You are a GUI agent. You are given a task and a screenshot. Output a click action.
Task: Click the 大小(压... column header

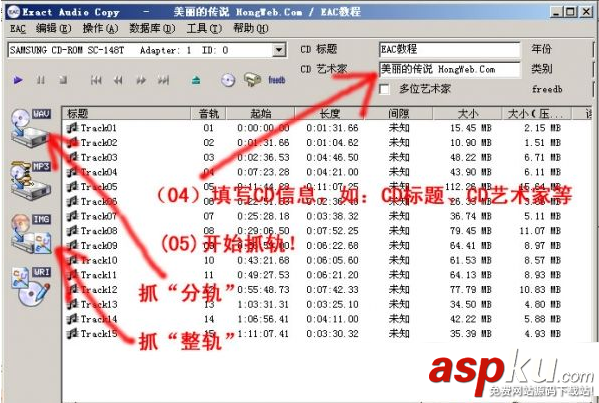[x=536, y=113]
